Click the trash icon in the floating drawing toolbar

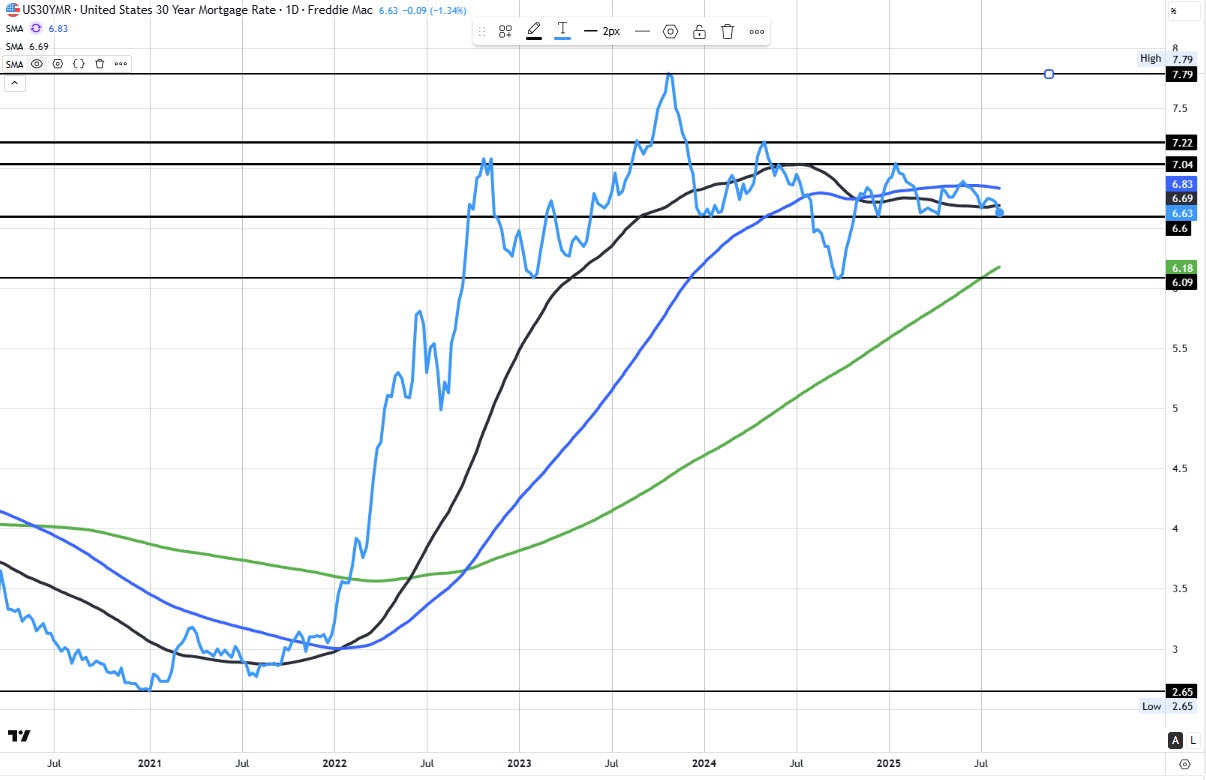[x=727, y=31]
